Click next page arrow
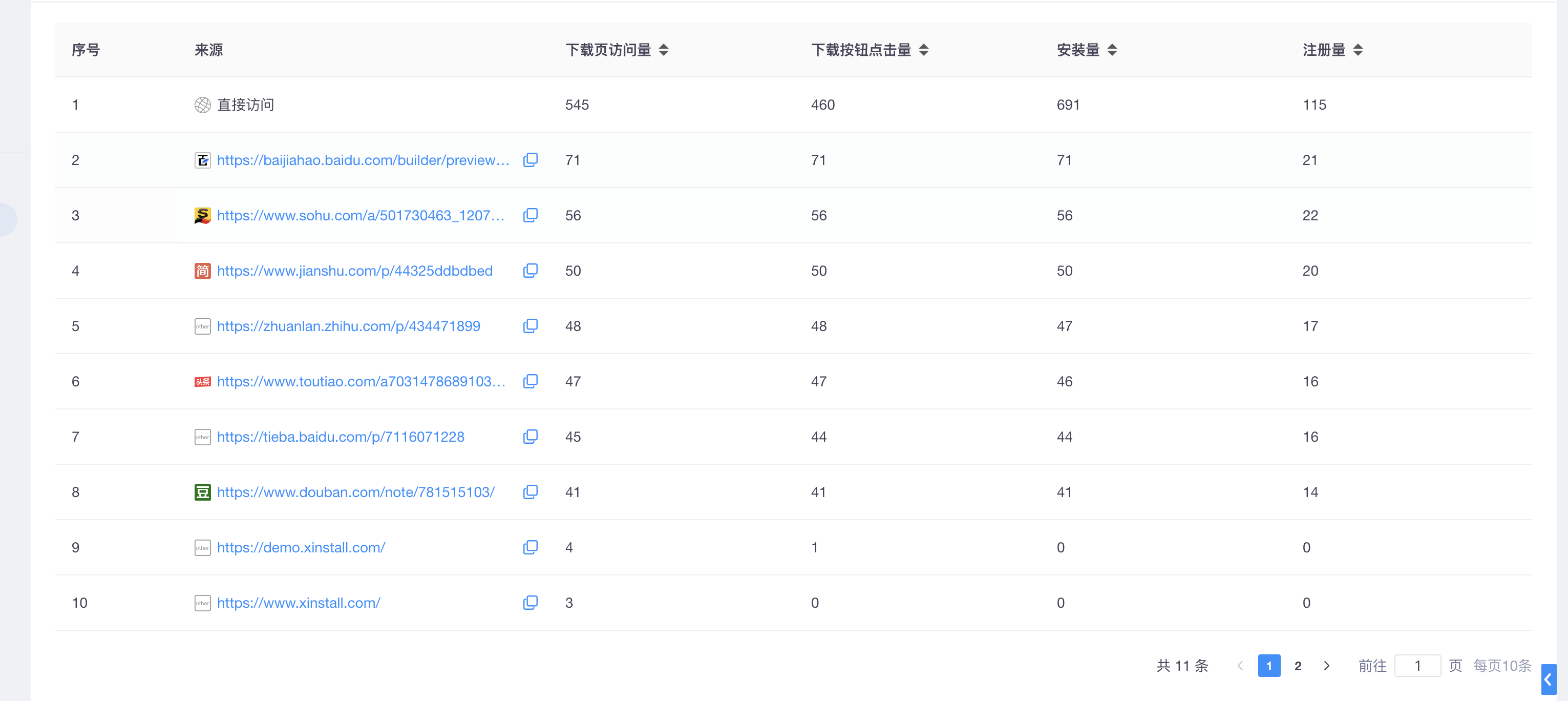1568x701 pixels. pos(1326,666)
